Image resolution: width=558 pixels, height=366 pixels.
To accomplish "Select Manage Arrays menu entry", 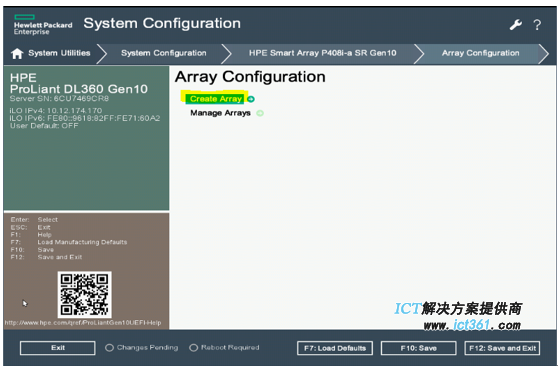I will (x=220, y=113).
